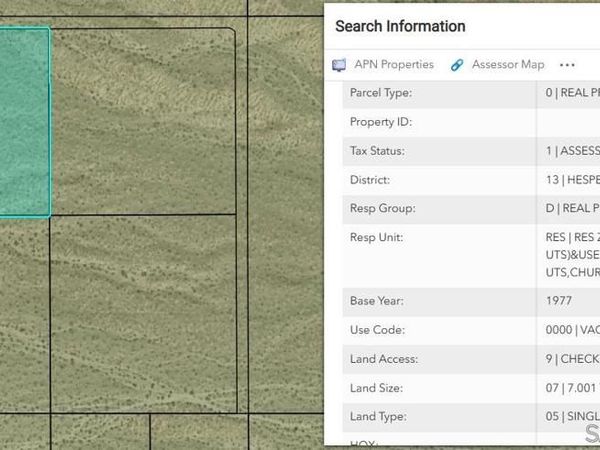Click the Land Type row label
The image size is (600, 450).
click(x=378, y=416)
